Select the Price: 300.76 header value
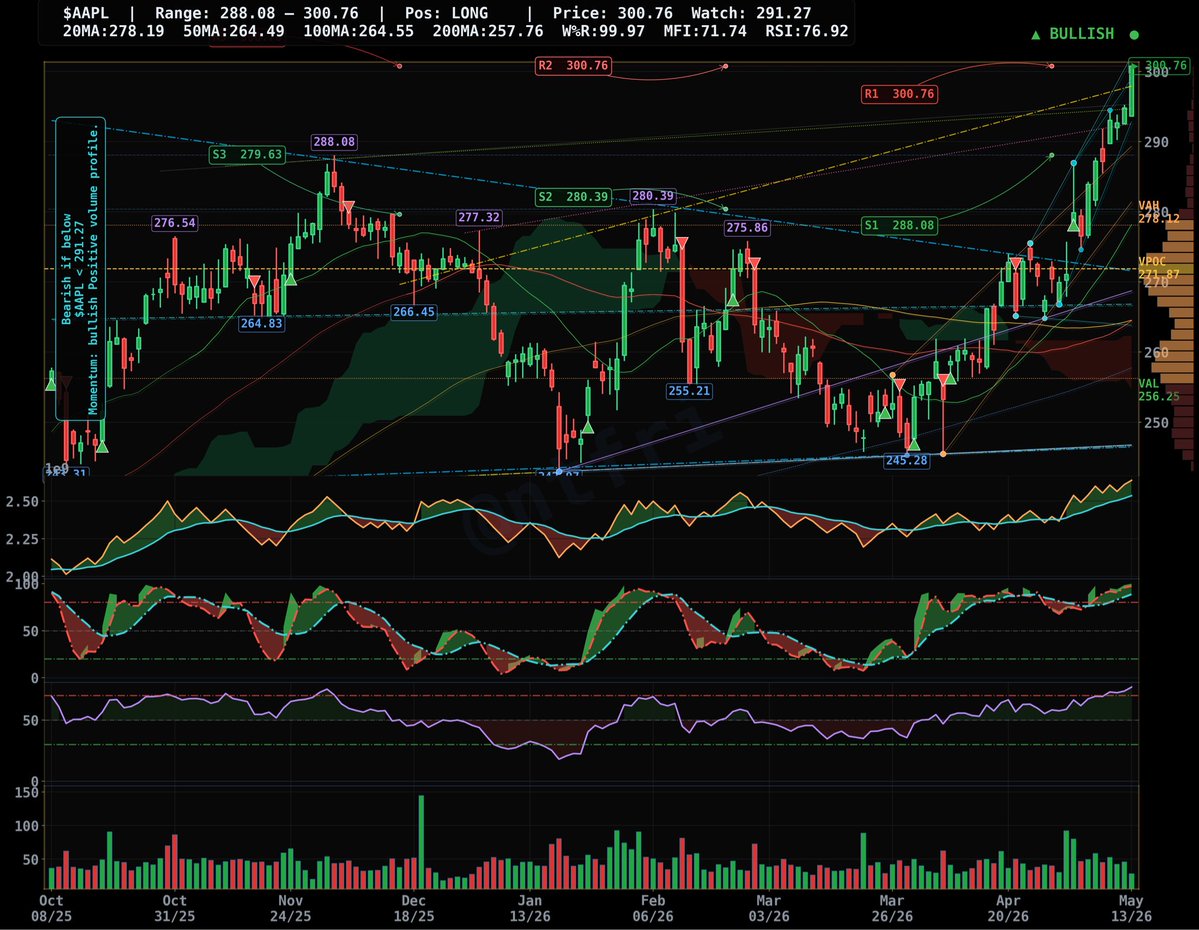 [612, 13]
